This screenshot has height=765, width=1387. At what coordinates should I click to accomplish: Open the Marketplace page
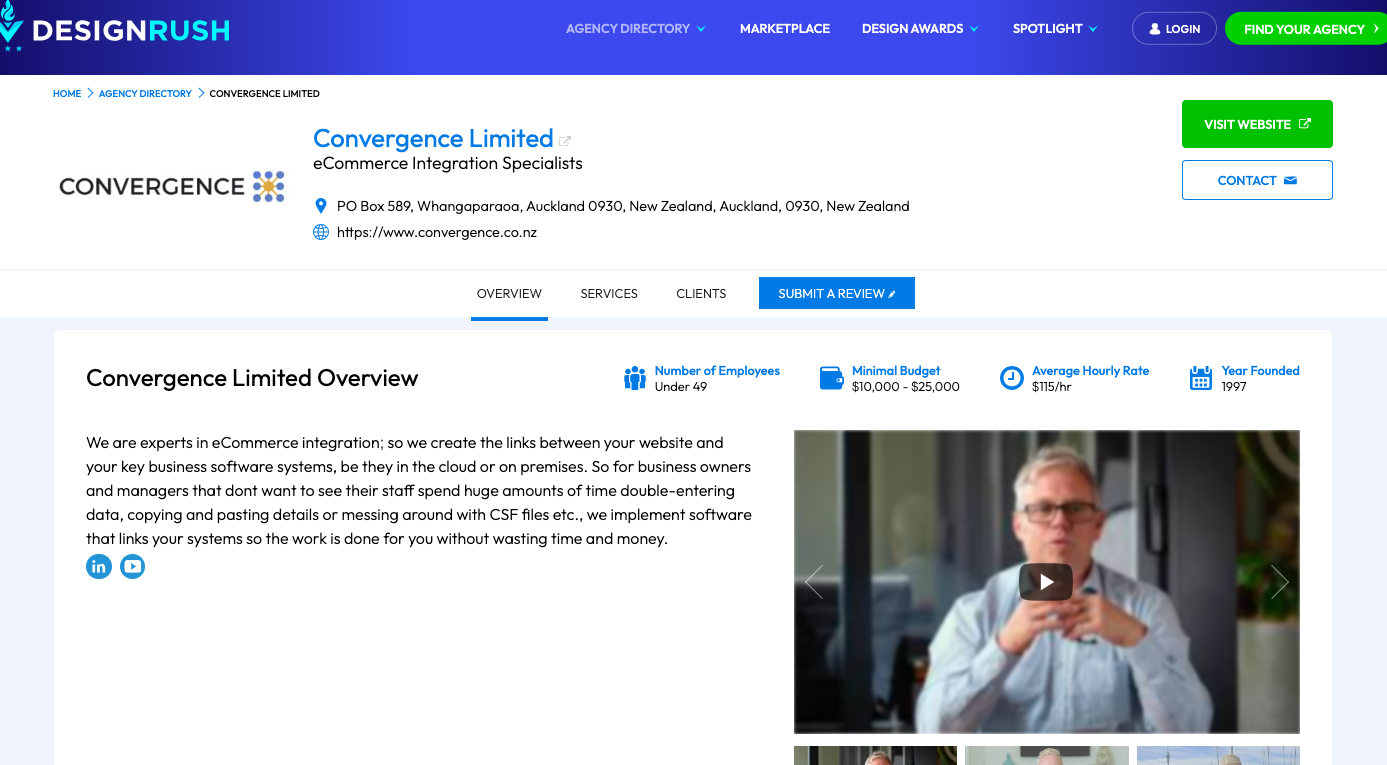(x=785, y=29)
